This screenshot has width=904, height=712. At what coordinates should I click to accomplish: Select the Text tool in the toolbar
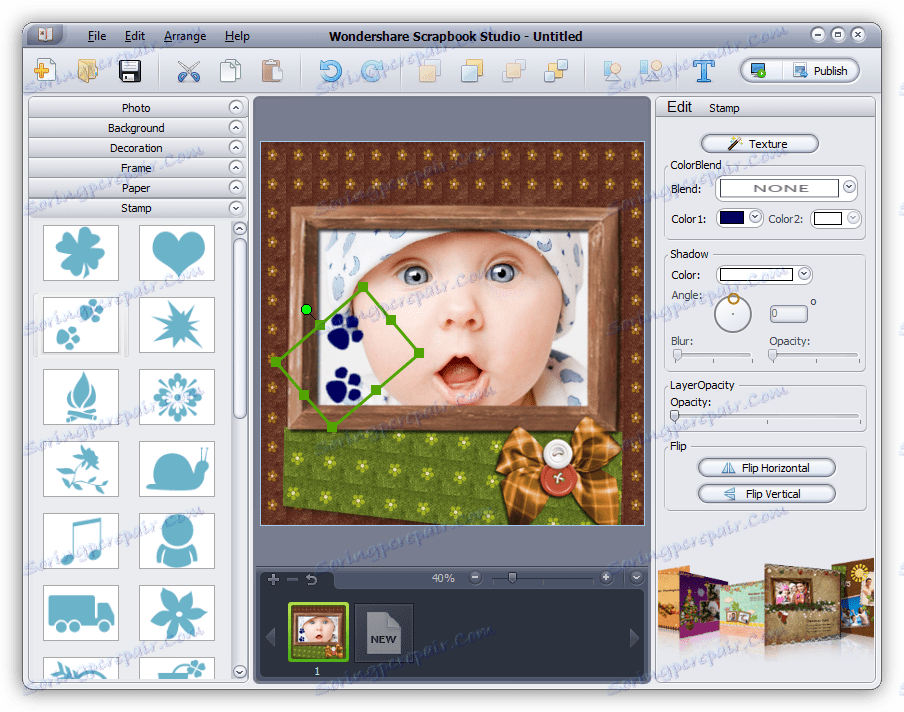point(703,70)
